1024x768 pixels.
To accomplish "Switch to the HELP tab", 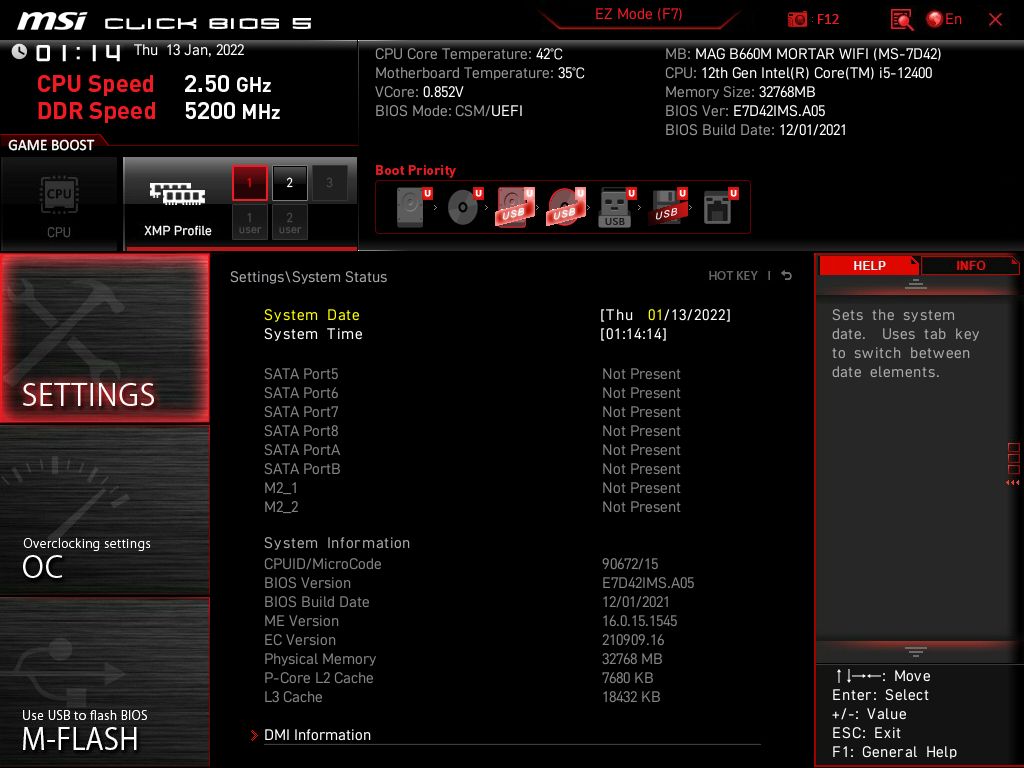I will 869,265.
